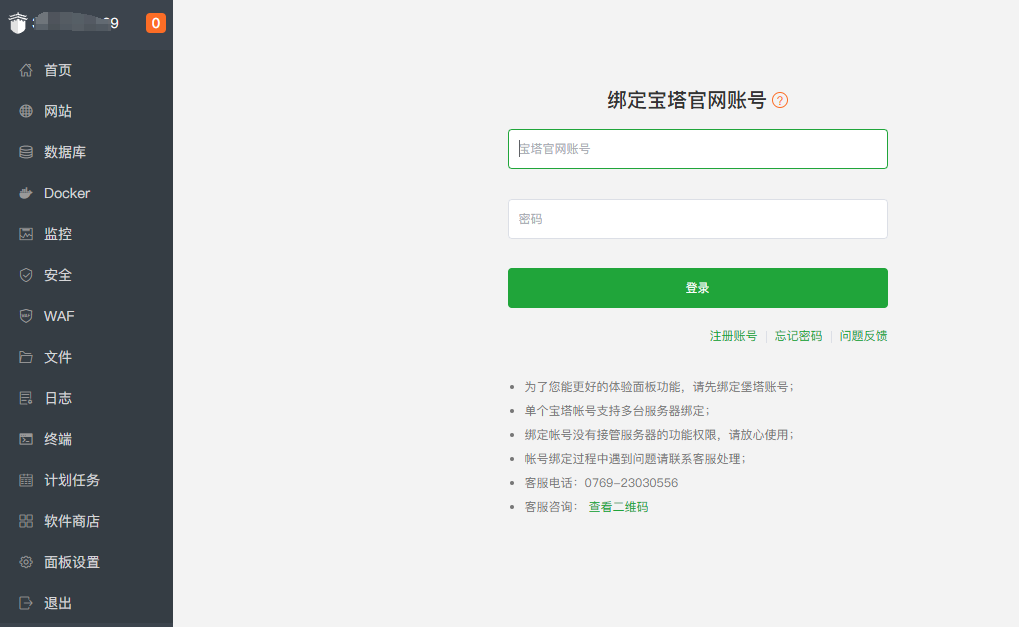Click the 单个宝塔帐号支持多台服务器绑定 line
The width and height of the screenshot is (1019, 627).
point(617,411)
